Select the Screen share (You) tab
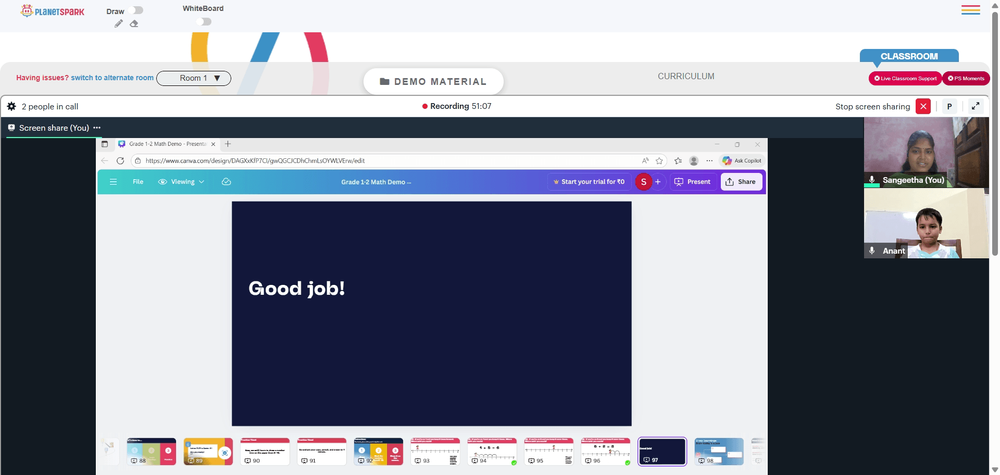1000x475 pixels. click(54, 128)
